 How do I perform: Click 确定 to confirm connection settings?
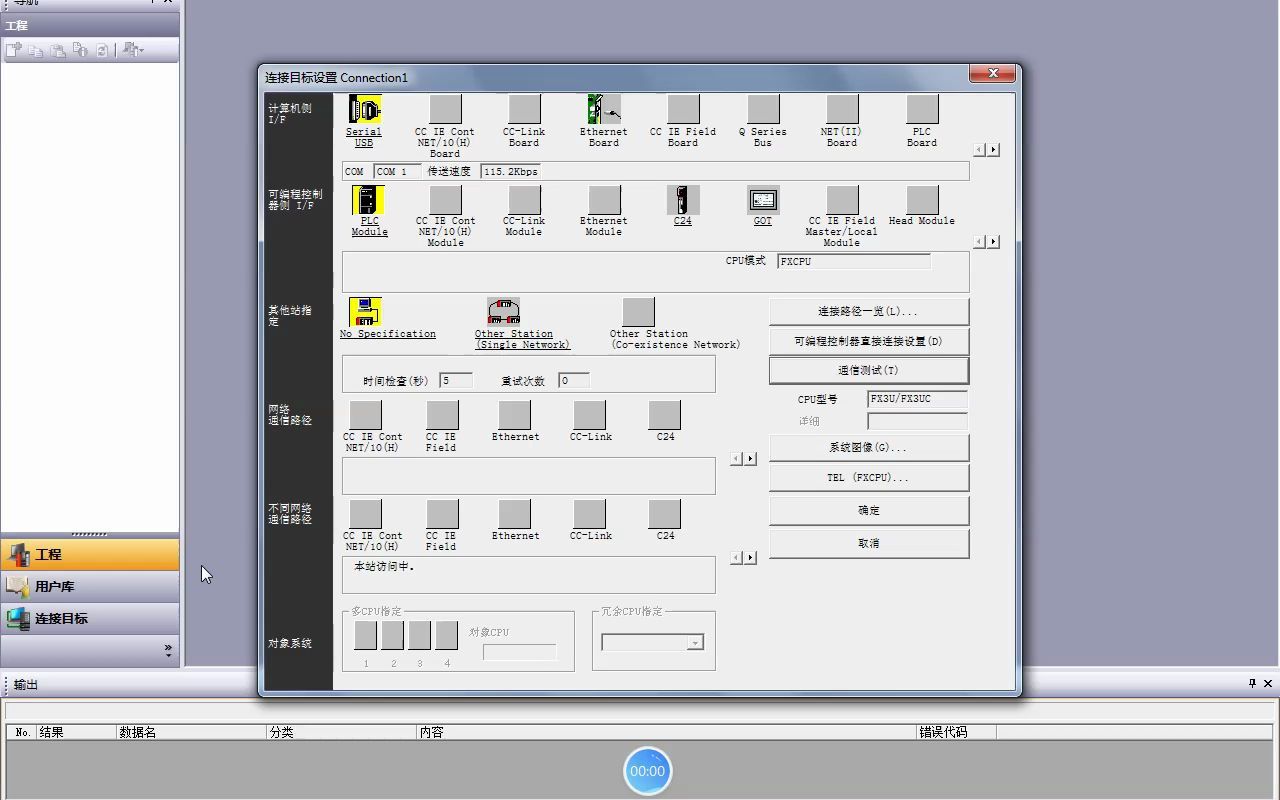(867, 510)
